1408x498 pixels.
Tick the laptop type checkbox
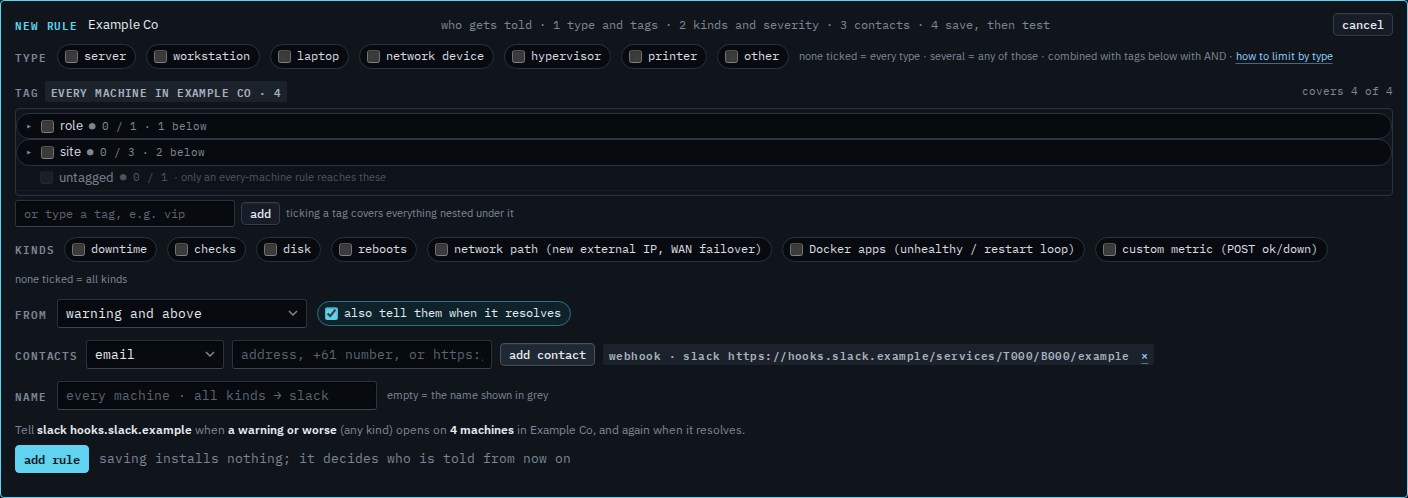(284, 57)
